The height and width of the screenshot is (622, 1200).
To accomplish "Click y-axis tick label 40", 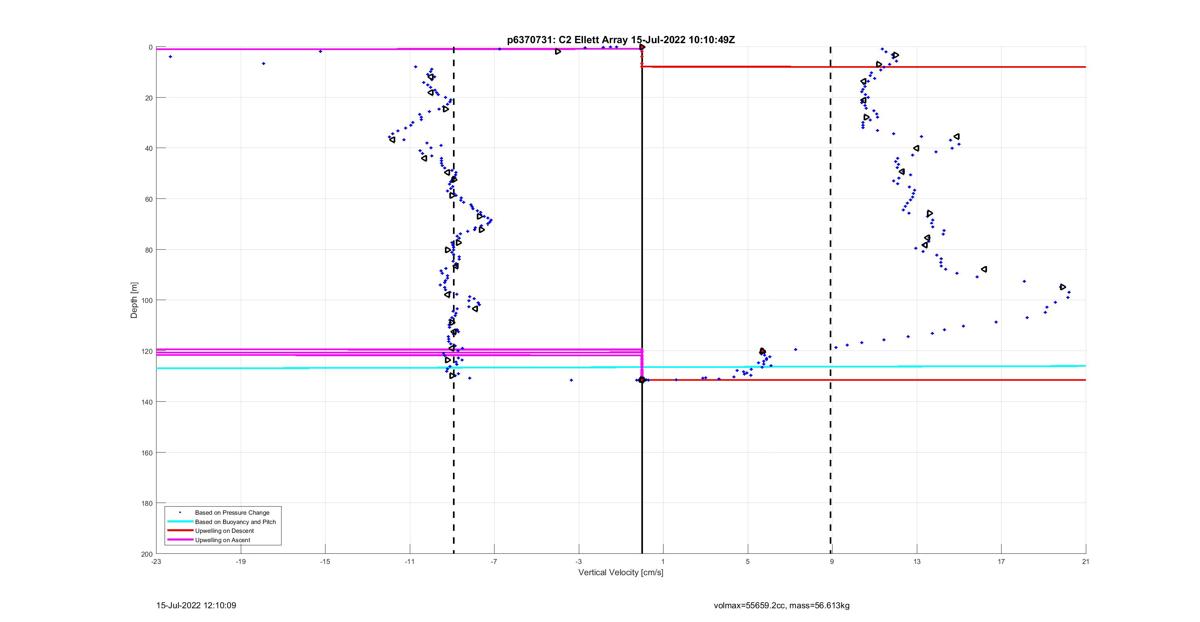I will point(148,148).
